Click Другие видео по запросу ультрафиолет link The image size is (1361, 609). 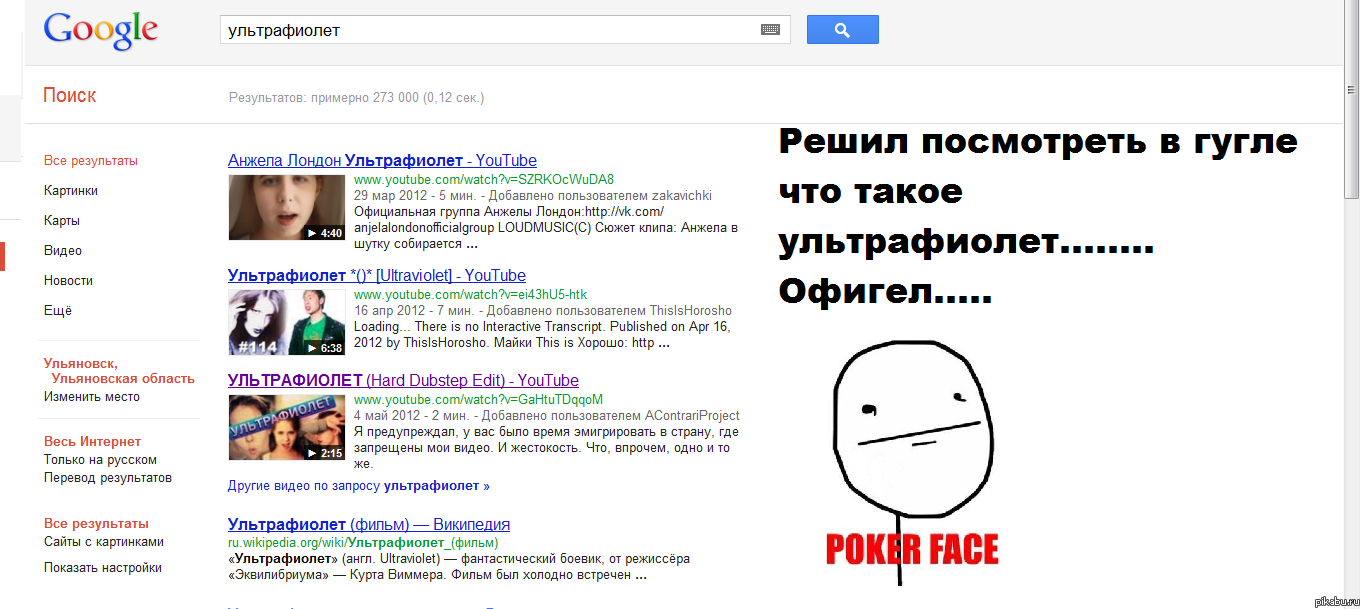click(359, 486)
